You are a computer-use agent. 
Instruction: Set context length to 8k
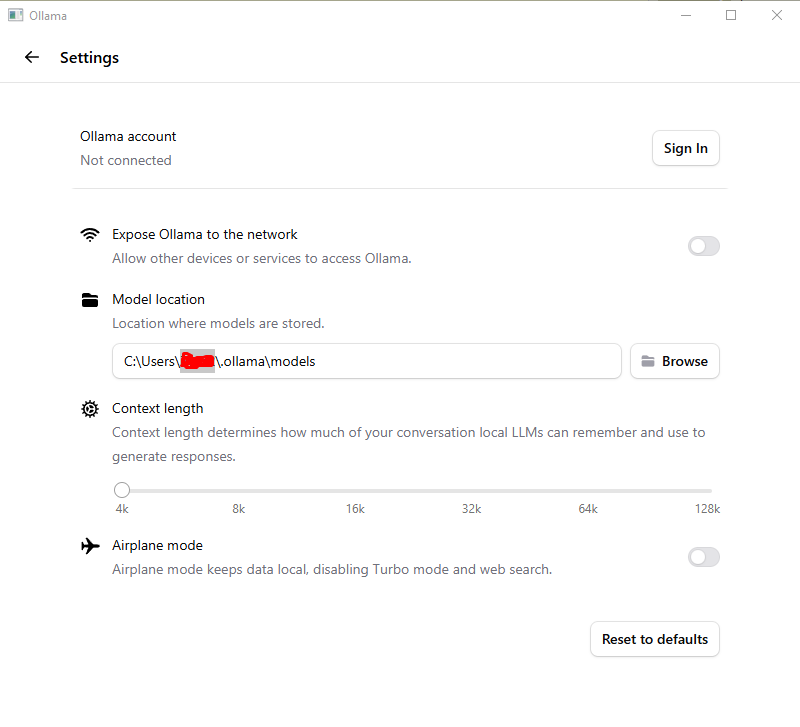(239, 509)
